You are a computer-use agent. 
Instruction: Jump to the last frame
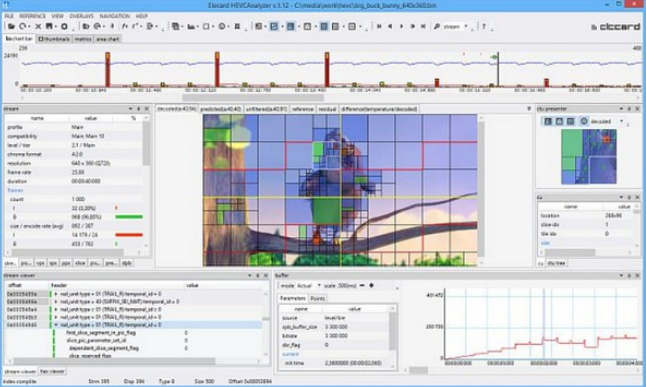click(x=423, y=26)
